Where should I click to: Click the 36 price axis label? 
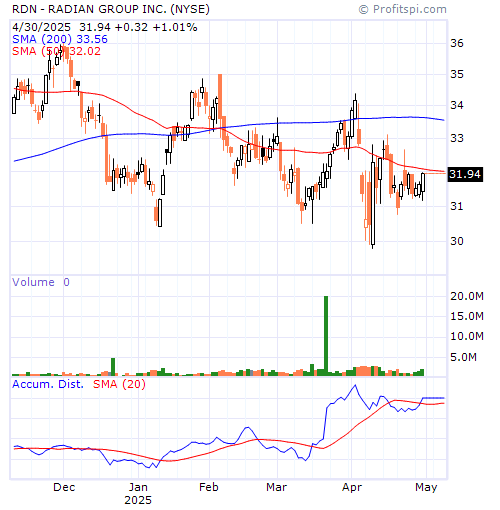(457, 43)
